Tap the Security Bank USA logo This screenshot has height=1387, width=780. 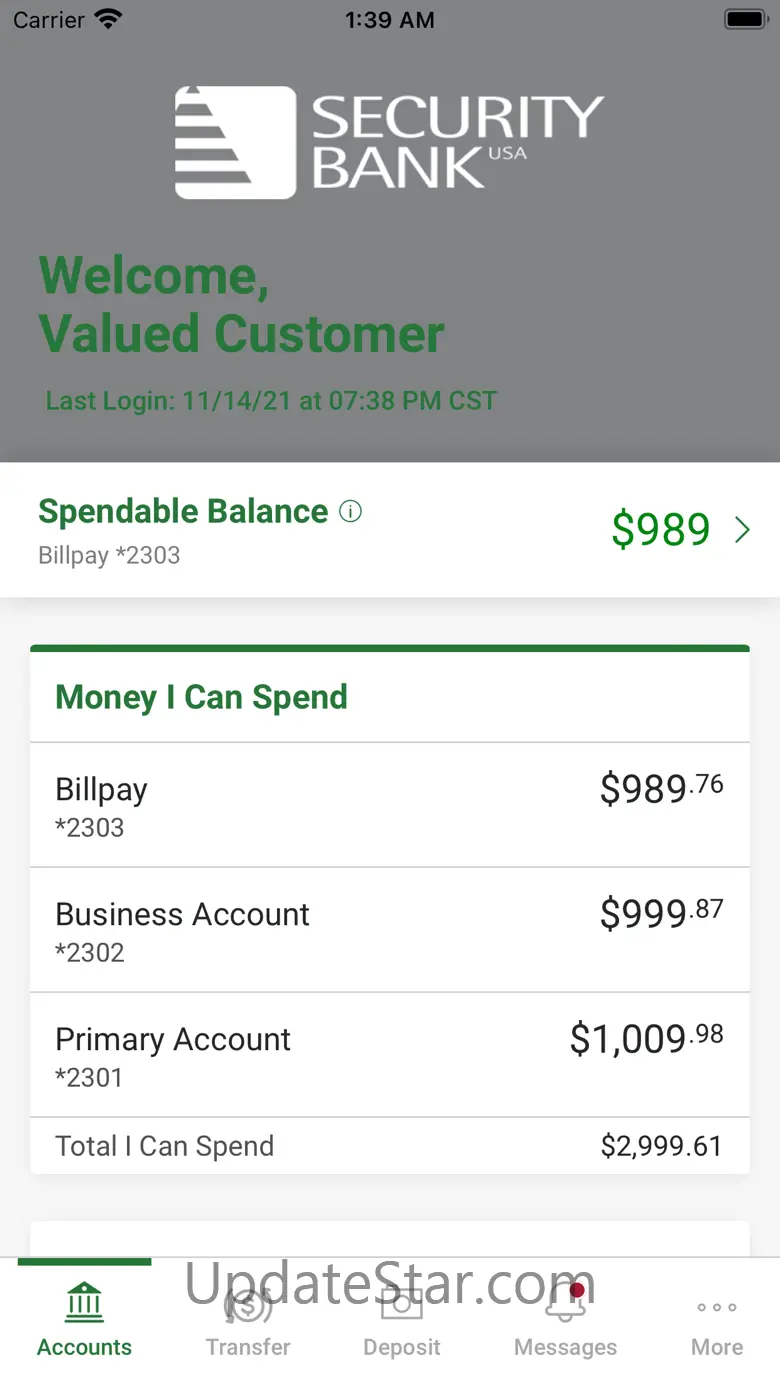coord(390,142)
